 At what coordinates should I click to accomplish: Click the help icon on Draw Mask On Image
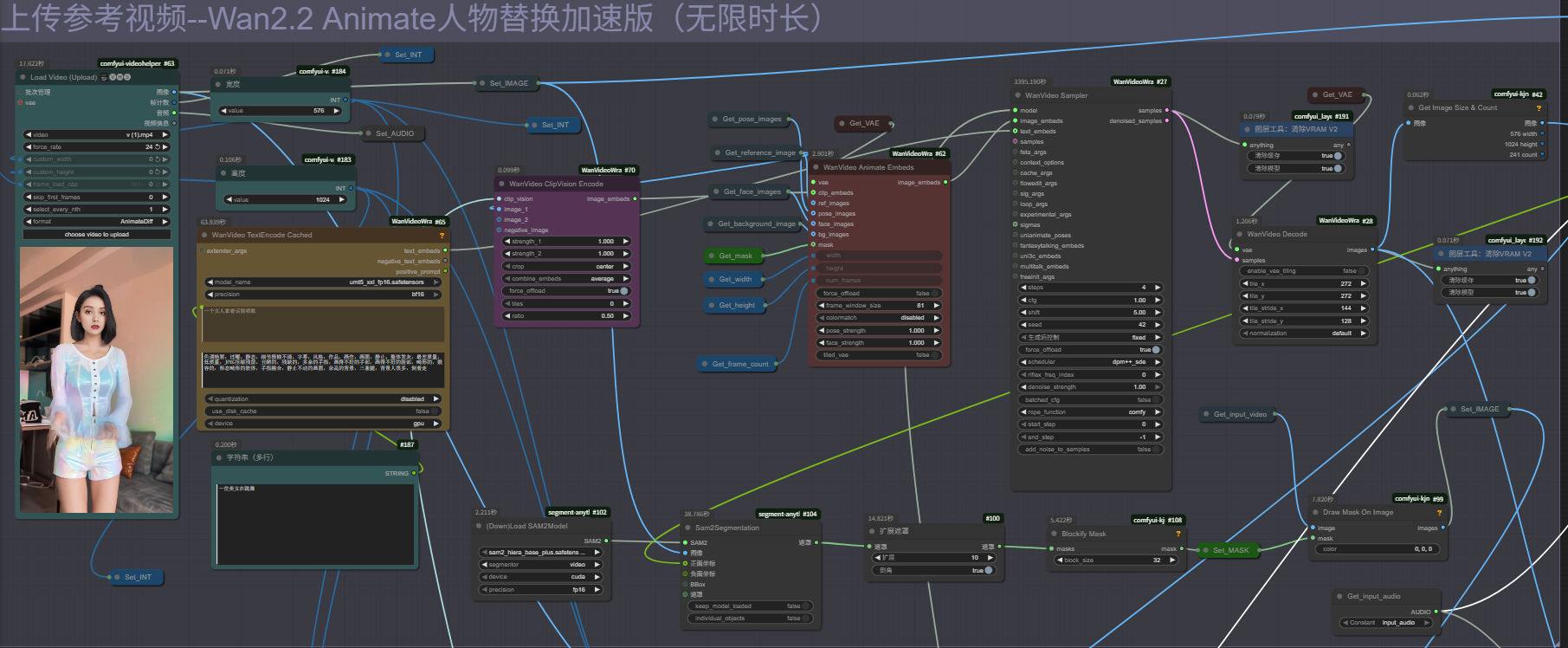coord(1440,512)
